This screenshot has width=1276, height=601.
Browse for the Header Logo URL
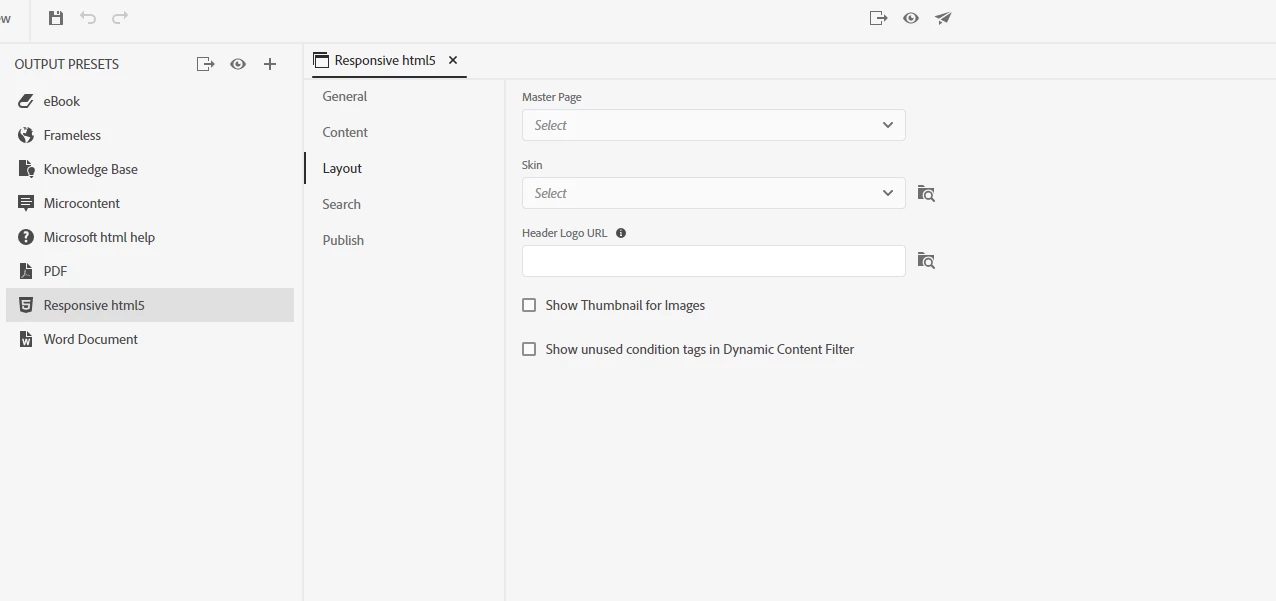click(x=926, y=261)
